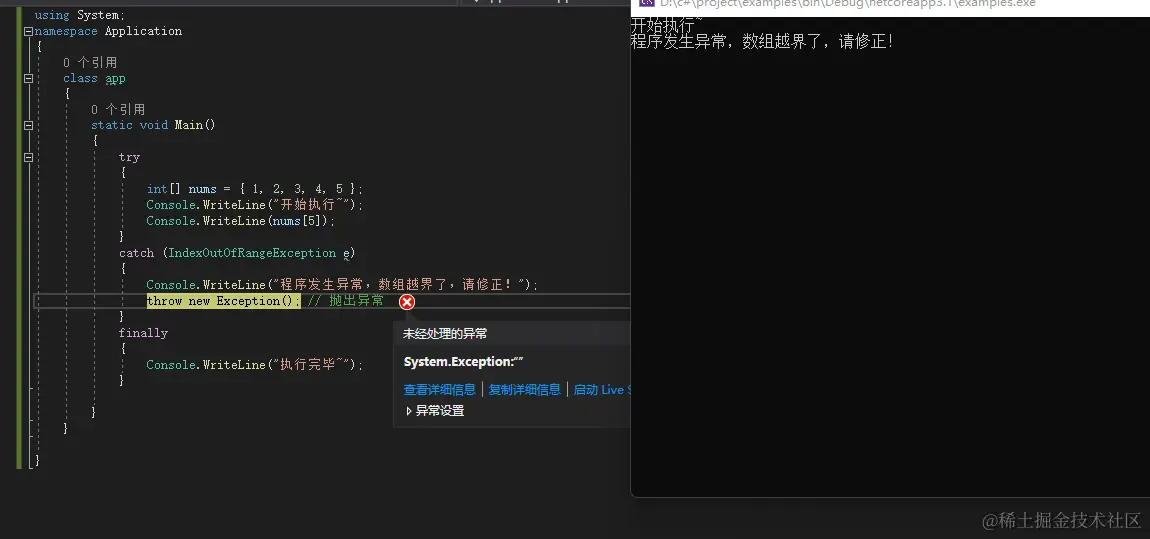Click the try keyword
1150x539 pixels.
tap(129, 157)
